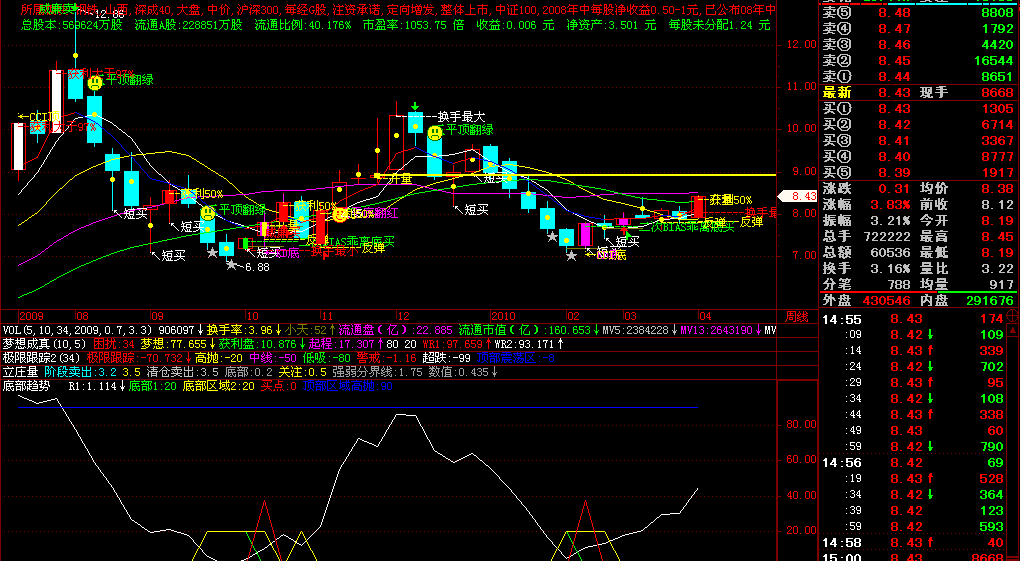Click the 7.00 price axis label
Screen dimensions: 1020x561
coord(804,256)
